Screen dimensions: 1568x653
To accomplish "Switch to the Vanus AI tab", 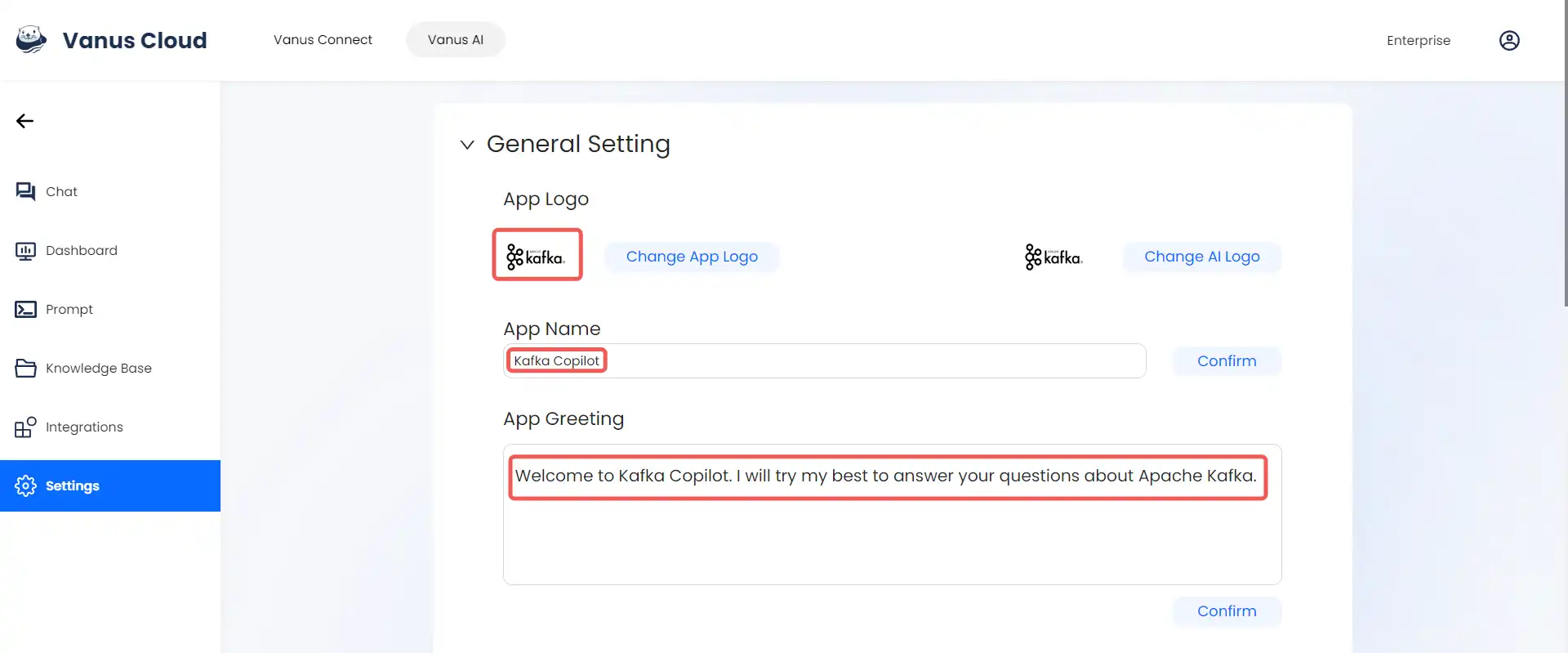I will (456, 39).
